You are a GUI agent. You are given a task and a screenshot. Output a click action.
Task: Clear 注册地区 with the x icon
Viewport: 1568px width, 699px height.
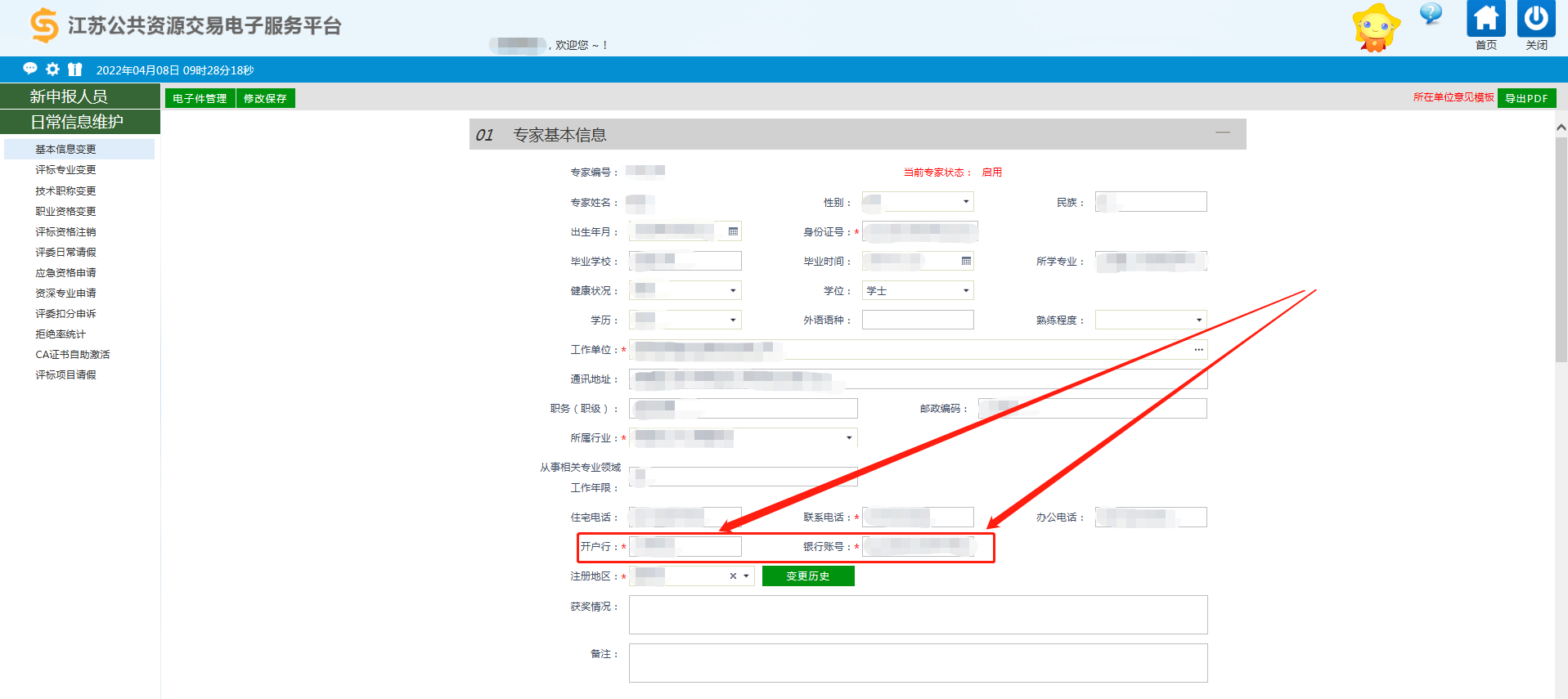[733, 576]
